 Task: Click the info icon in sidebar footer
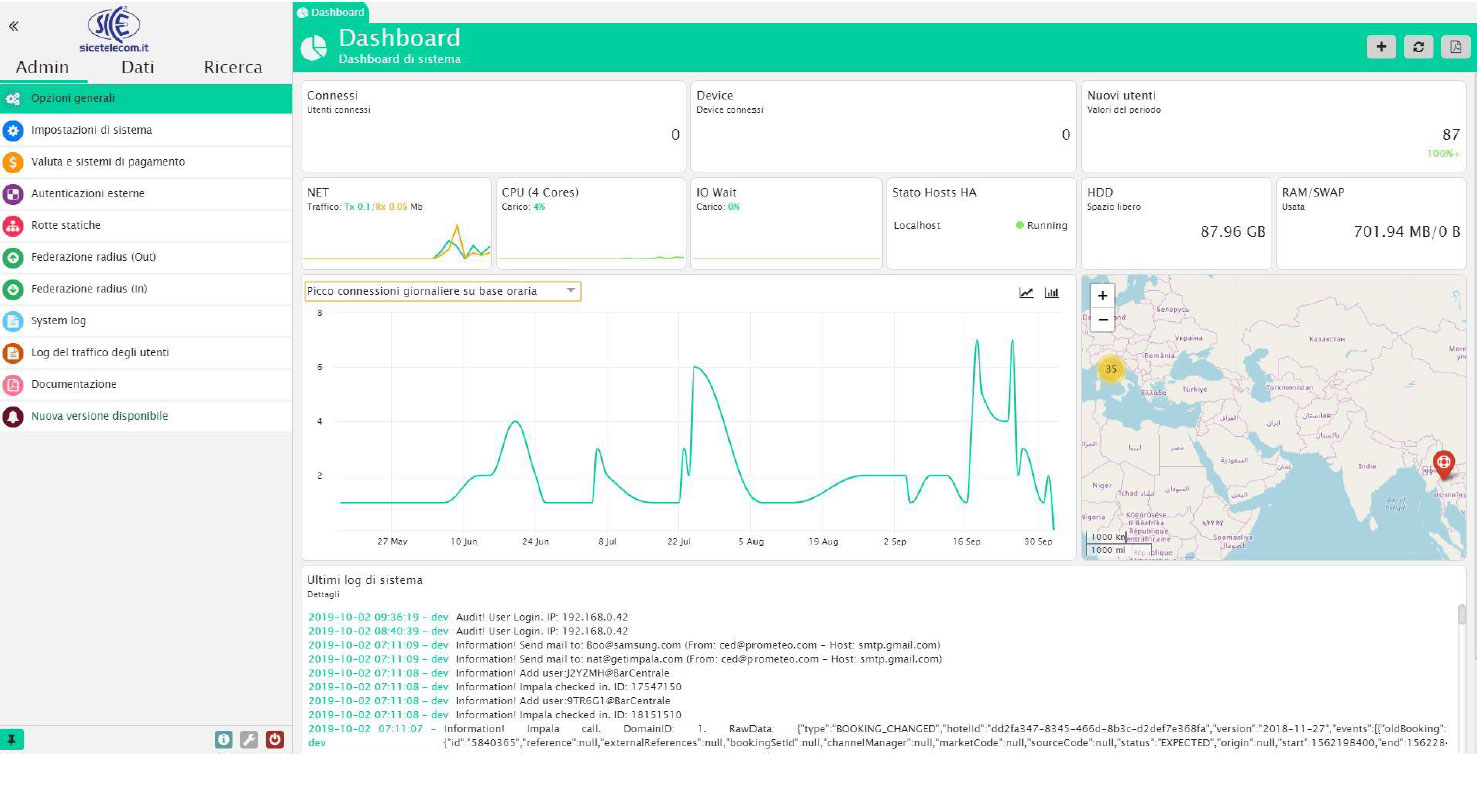coord(224,740)
